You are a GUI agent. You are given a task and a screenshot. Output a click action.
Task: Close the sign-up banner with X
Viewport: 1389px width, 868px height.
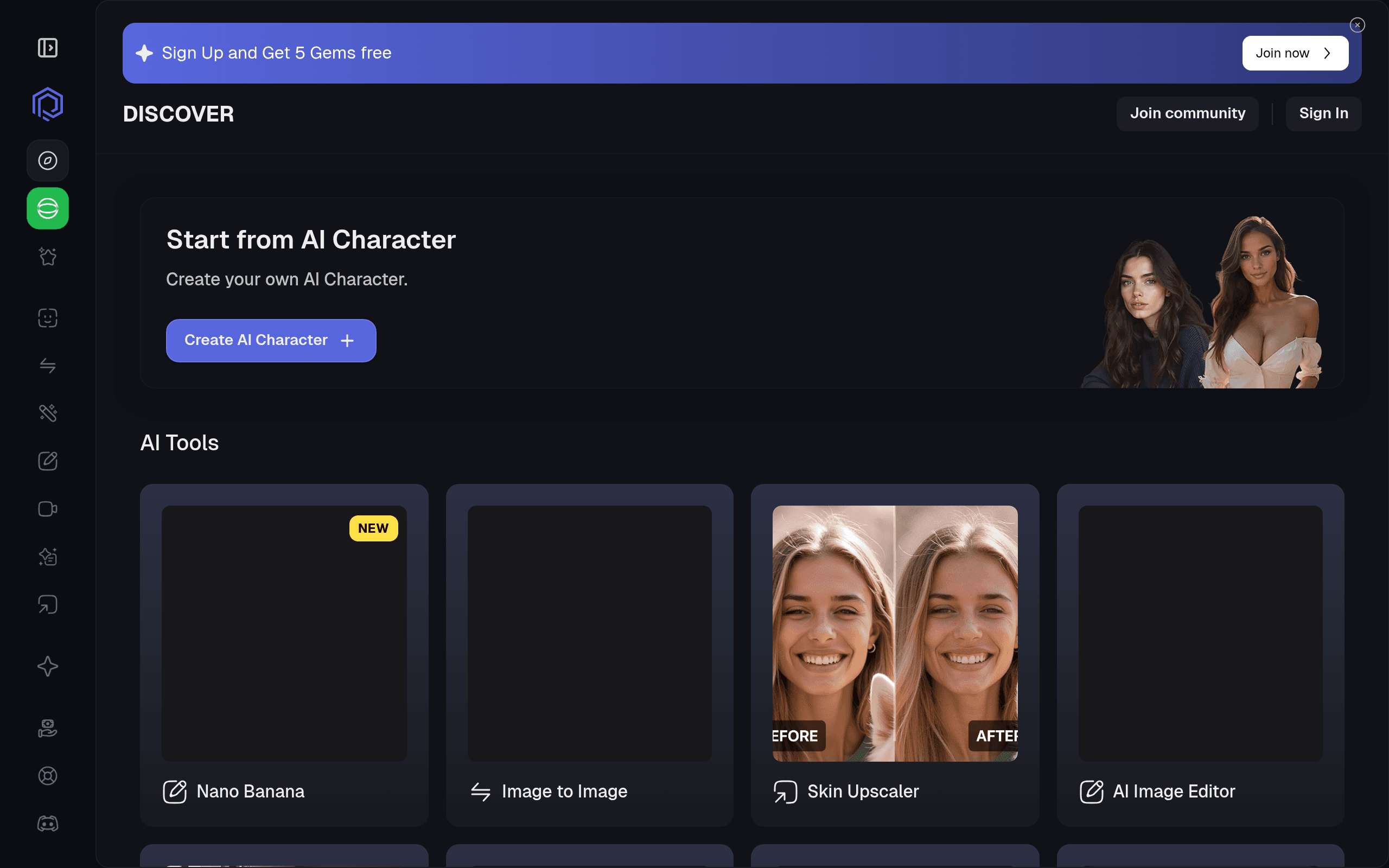[x=1357, y=25]
